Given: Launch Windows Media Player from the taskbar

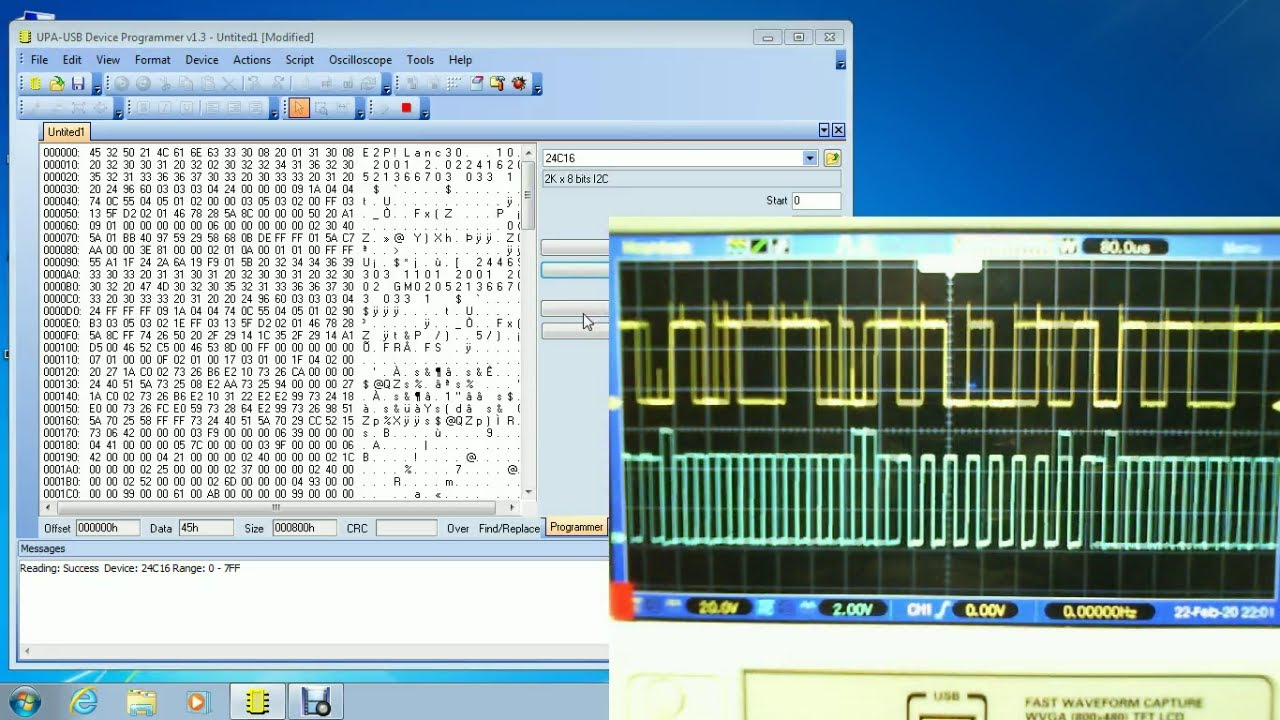Looking at the screenshot, I should coord(198,702).
